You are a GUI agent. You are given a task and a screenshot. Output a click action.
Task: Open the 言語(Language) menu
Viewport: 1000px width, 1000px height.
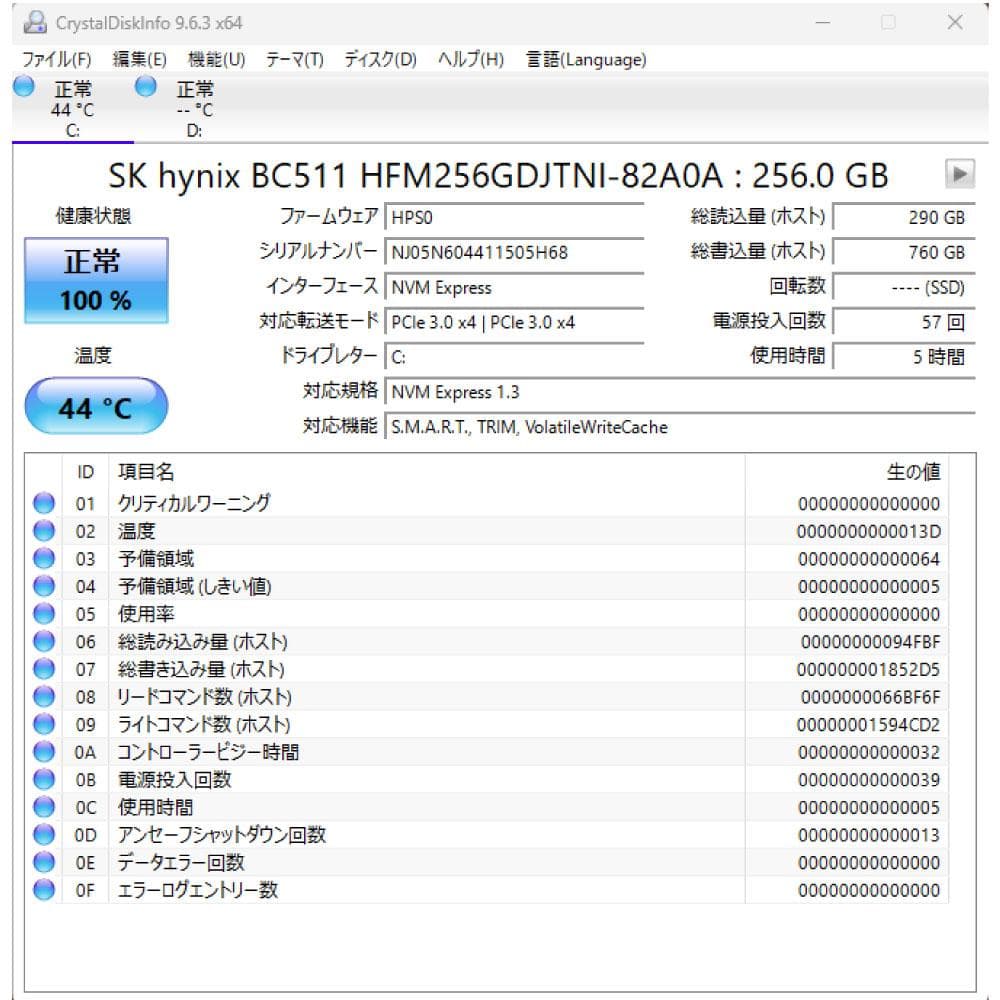click(x=588, y=59)
